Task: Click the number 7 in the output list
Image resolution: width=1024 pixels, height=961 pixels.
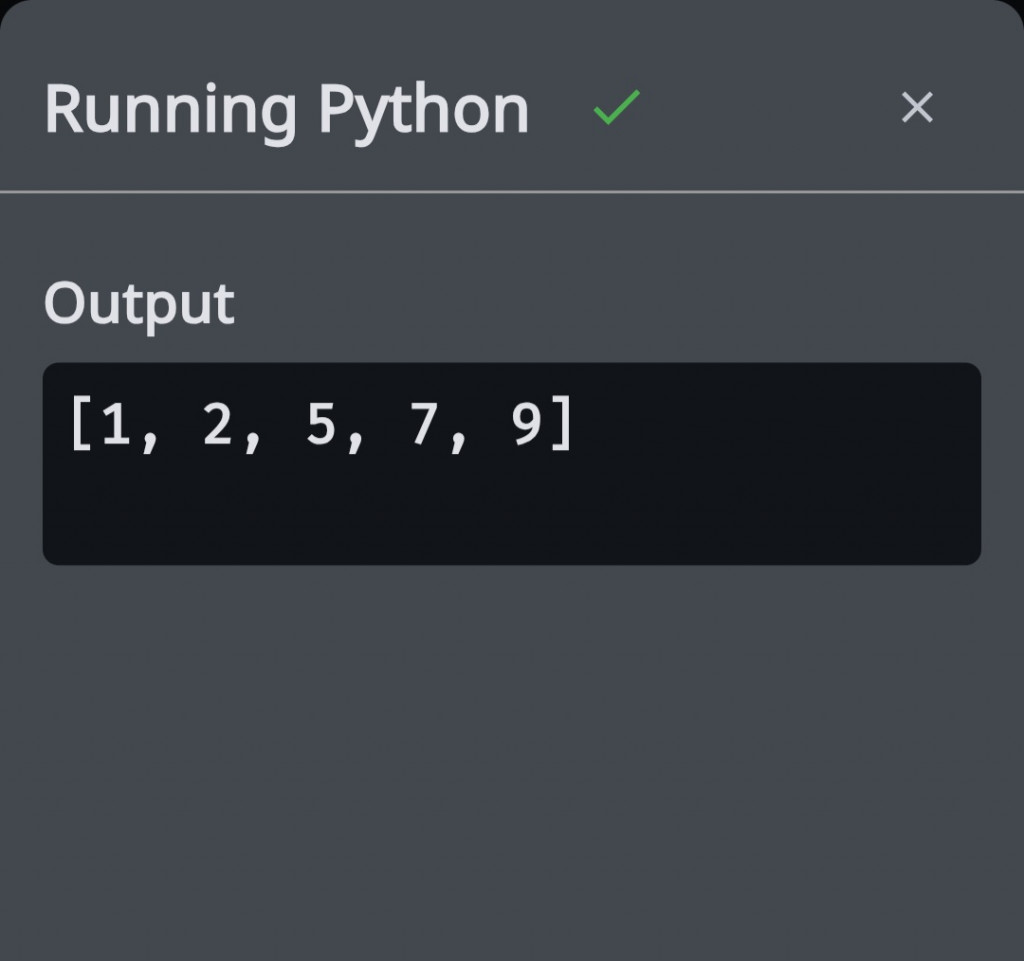Action: point(423,425)
